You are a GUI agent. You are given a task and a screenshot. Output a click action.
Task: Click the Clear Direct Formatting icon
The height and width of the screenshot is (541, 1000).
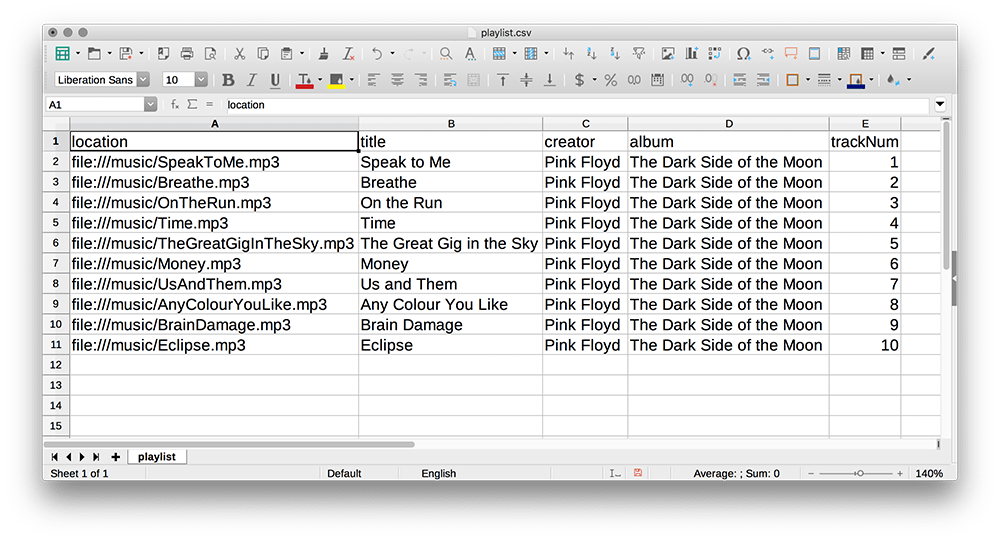(348, 54)
